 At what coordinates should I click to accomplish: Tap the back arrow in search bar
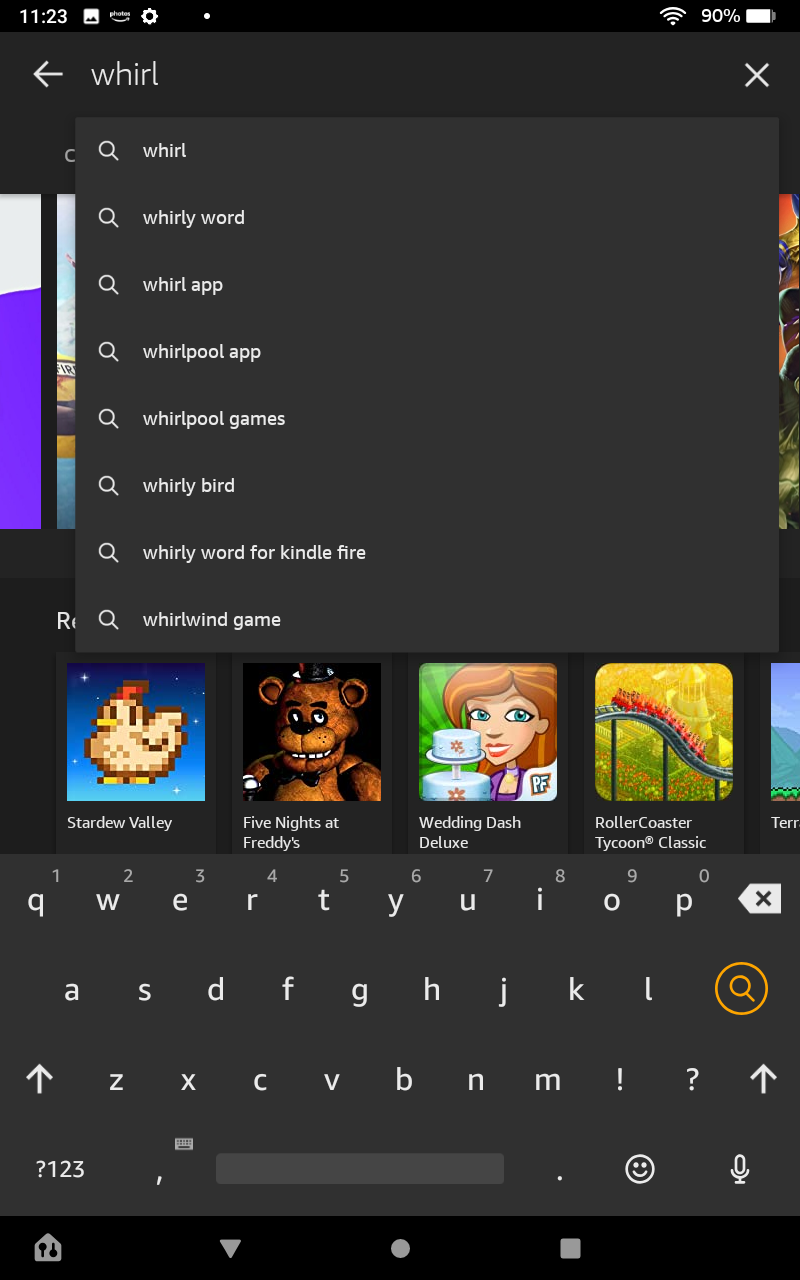click(x=47, y=74)
